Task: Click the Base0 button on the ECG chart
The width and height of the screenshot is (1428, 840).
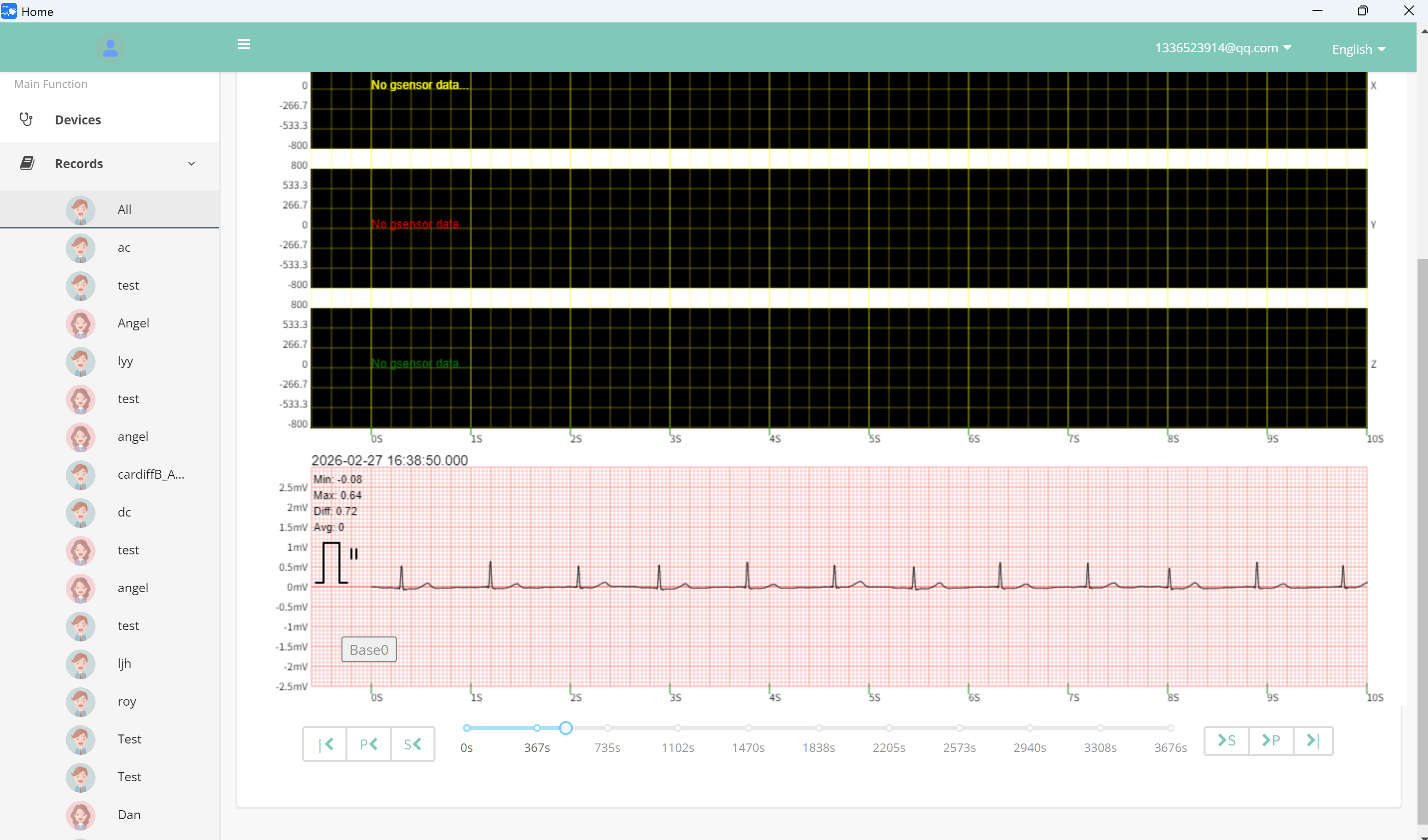Action: click(x=368, y=649)
